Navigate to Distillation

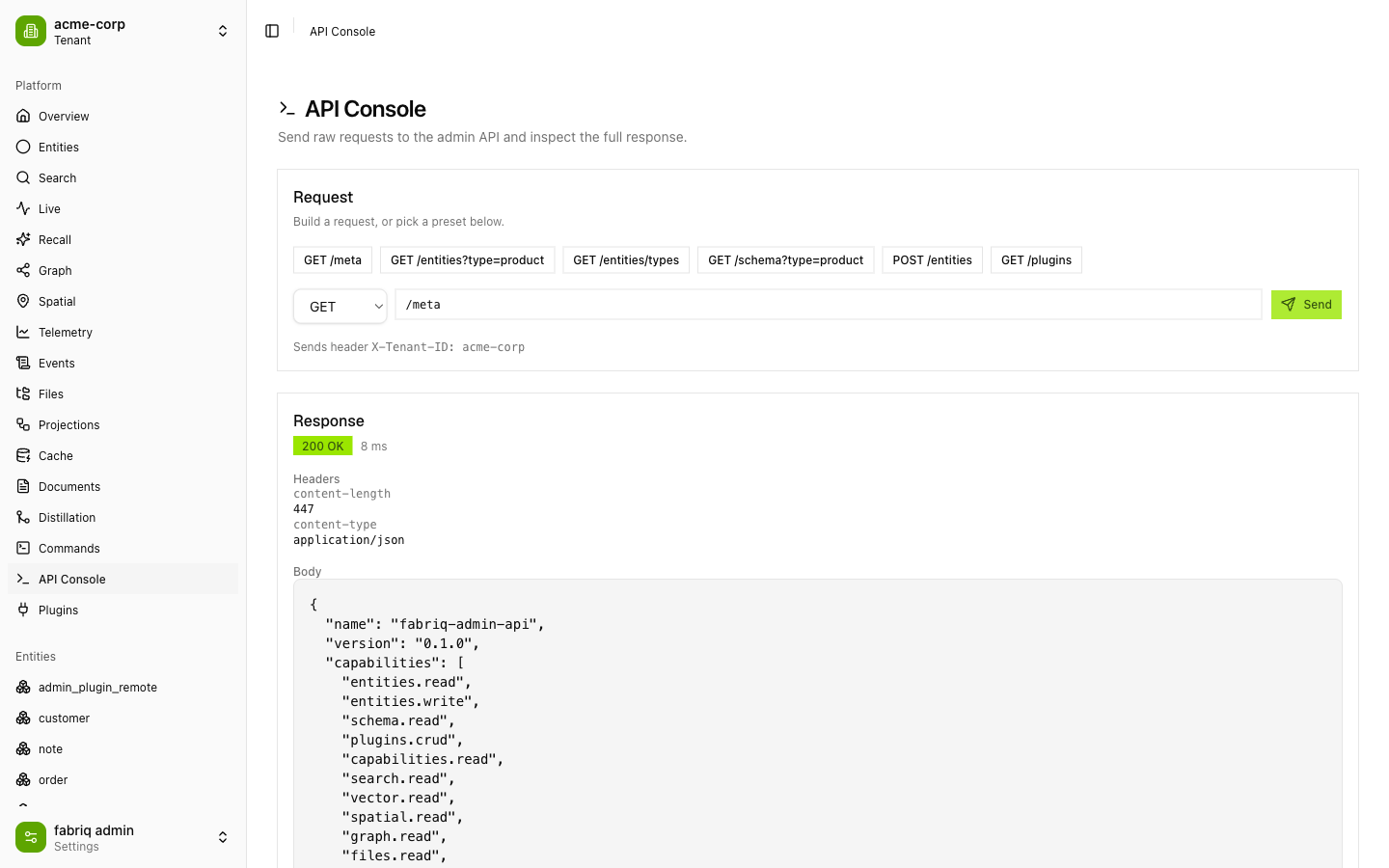click(x=123, y=517)
